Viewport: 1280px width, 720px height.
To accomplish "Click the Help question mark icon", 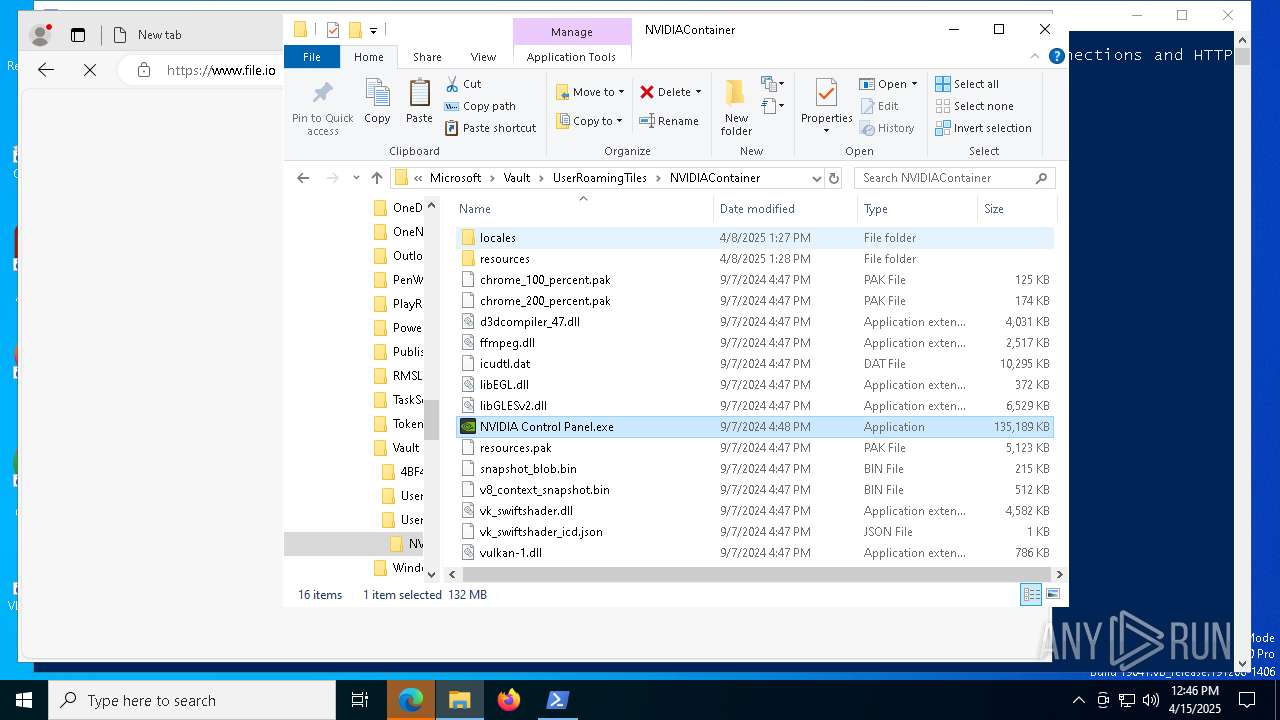I will [x=1056, y=57].
